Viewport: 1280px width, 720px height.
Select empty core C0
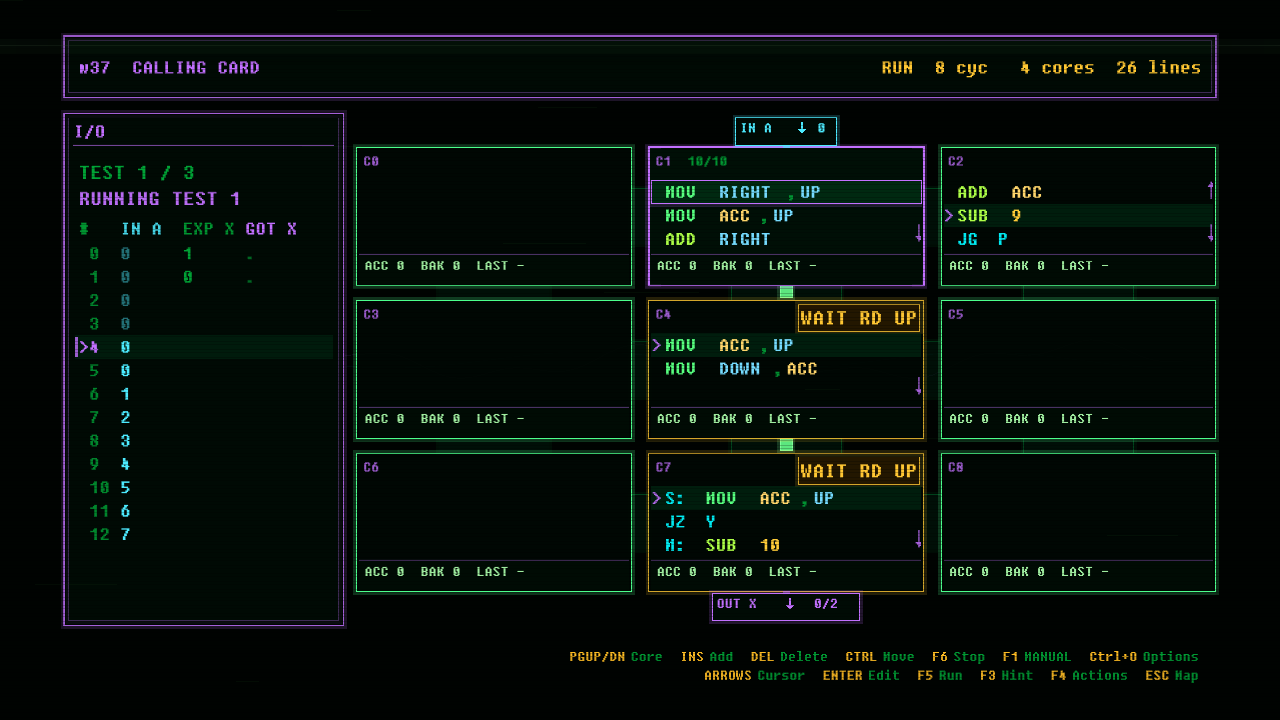point(494,216)
